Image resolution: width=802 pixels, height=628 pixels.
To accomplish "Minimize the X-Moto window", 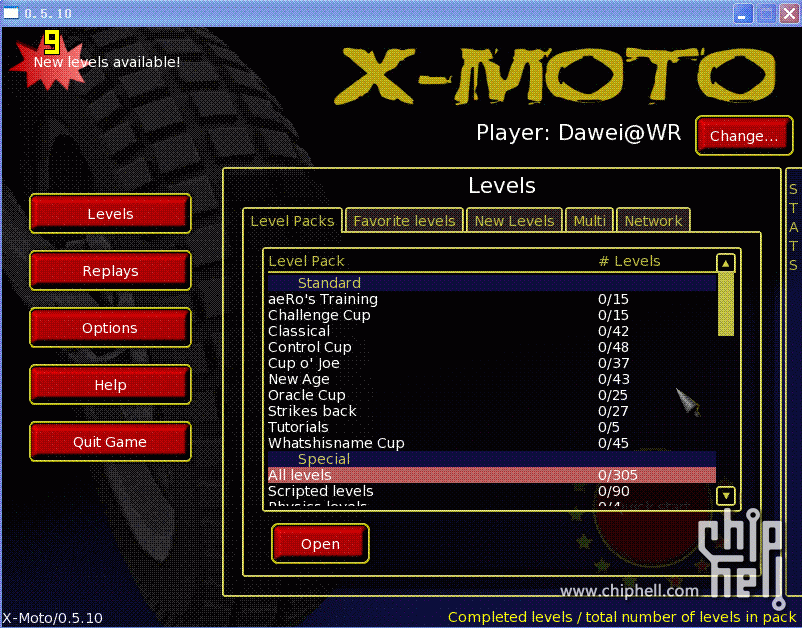I will pos(743,13).
